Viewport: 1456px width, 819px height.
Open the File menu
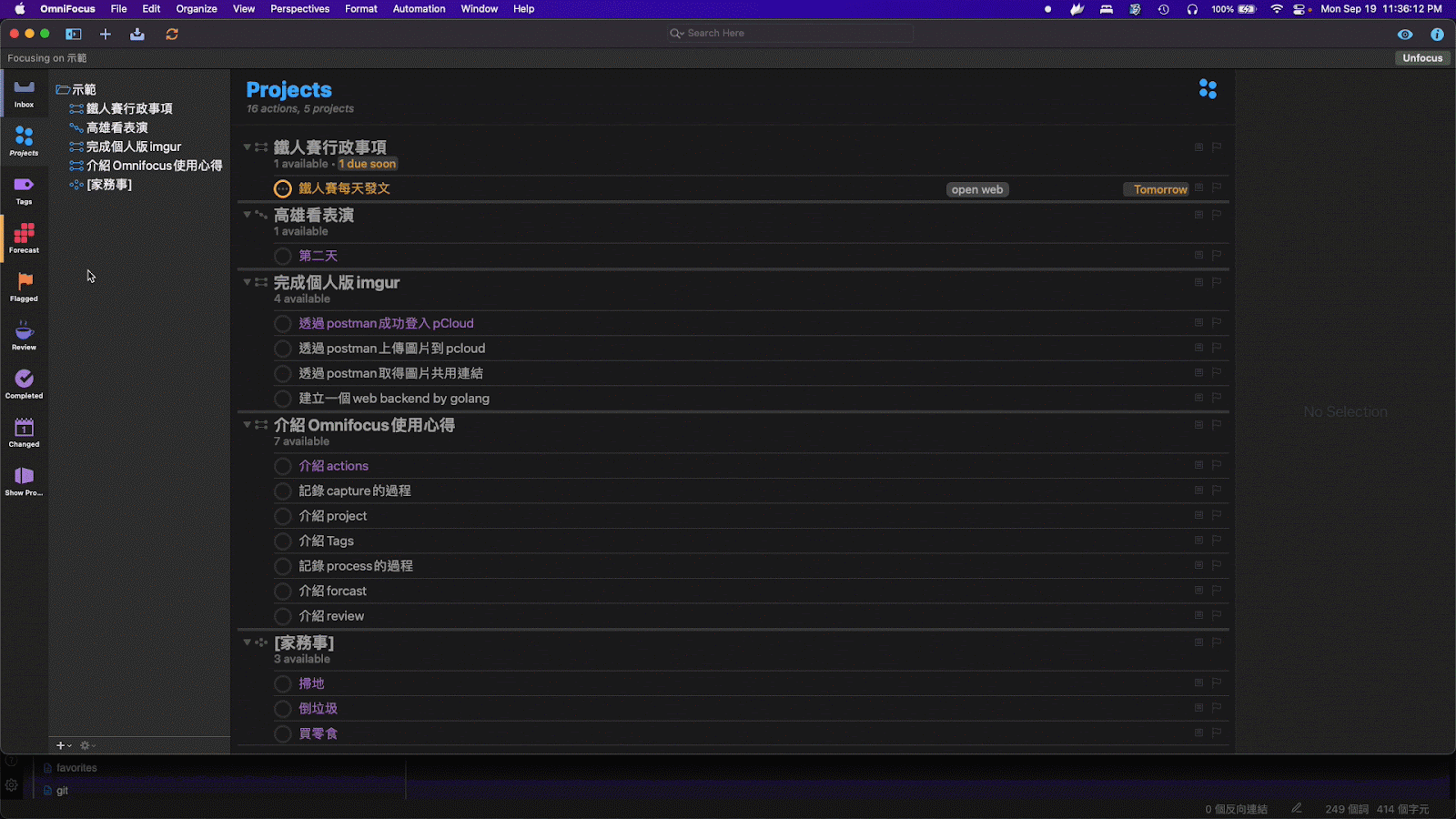click(118, 9)
